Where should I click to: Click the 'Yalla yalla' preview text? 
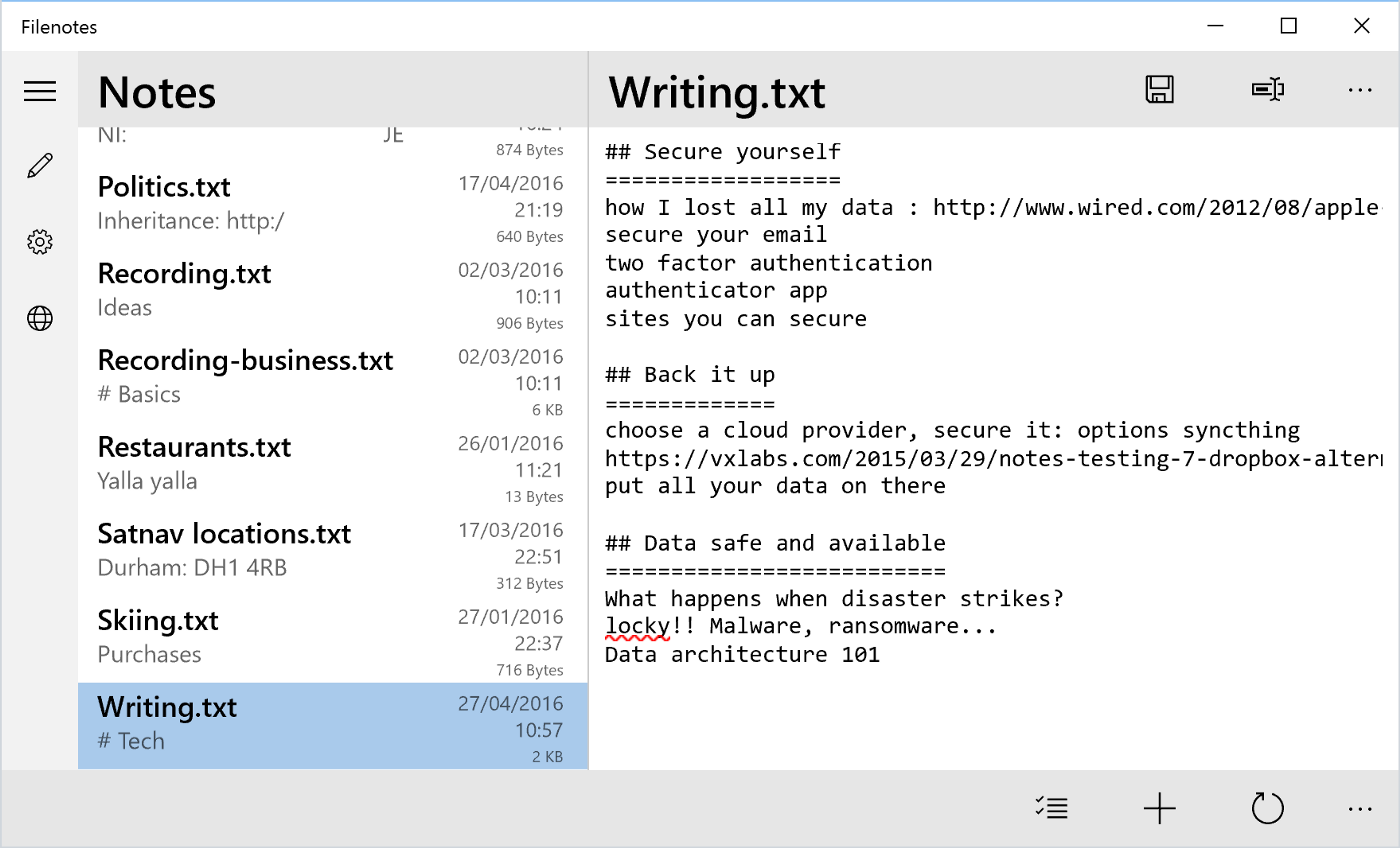click(147, 481)
